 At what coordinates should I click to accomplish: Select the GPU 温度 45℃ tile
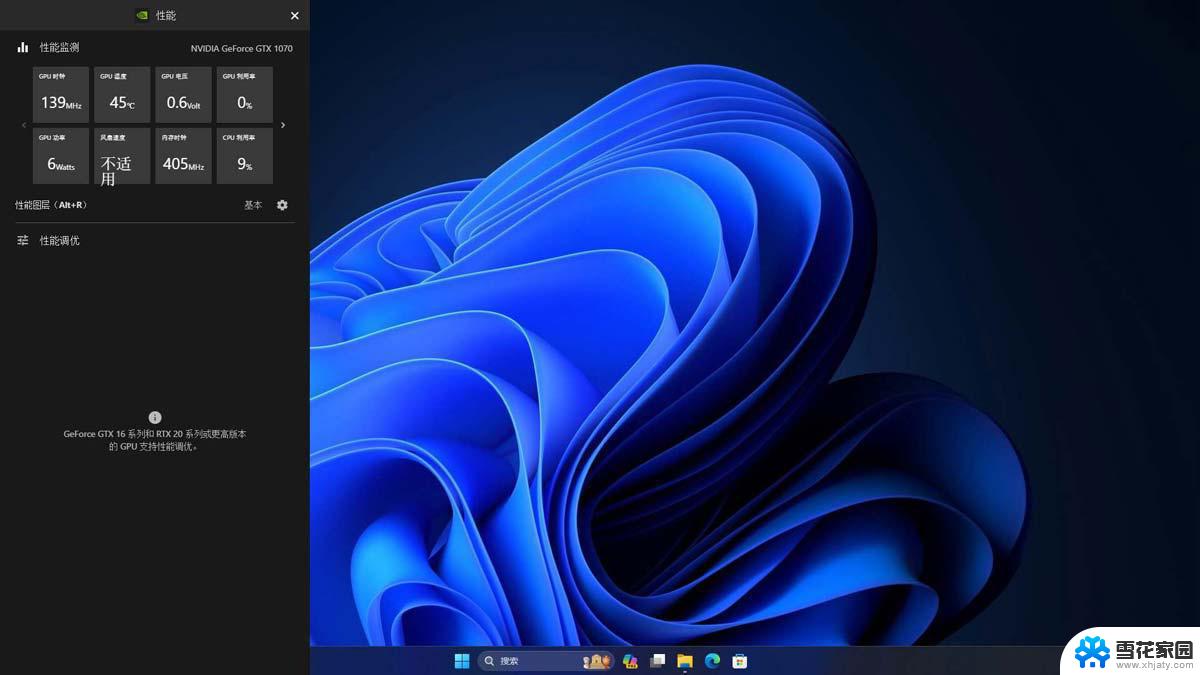coord(122,95)
